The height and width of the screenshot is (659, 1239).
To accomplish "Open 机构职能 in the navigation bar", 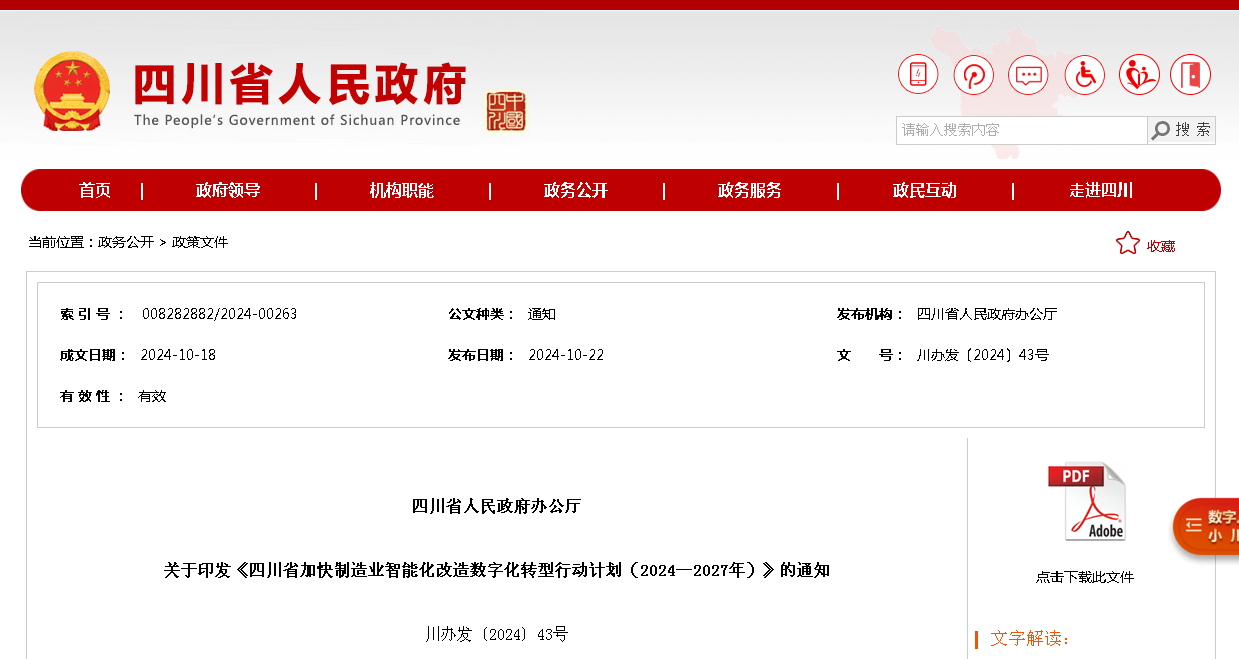I will coord(401,190).
